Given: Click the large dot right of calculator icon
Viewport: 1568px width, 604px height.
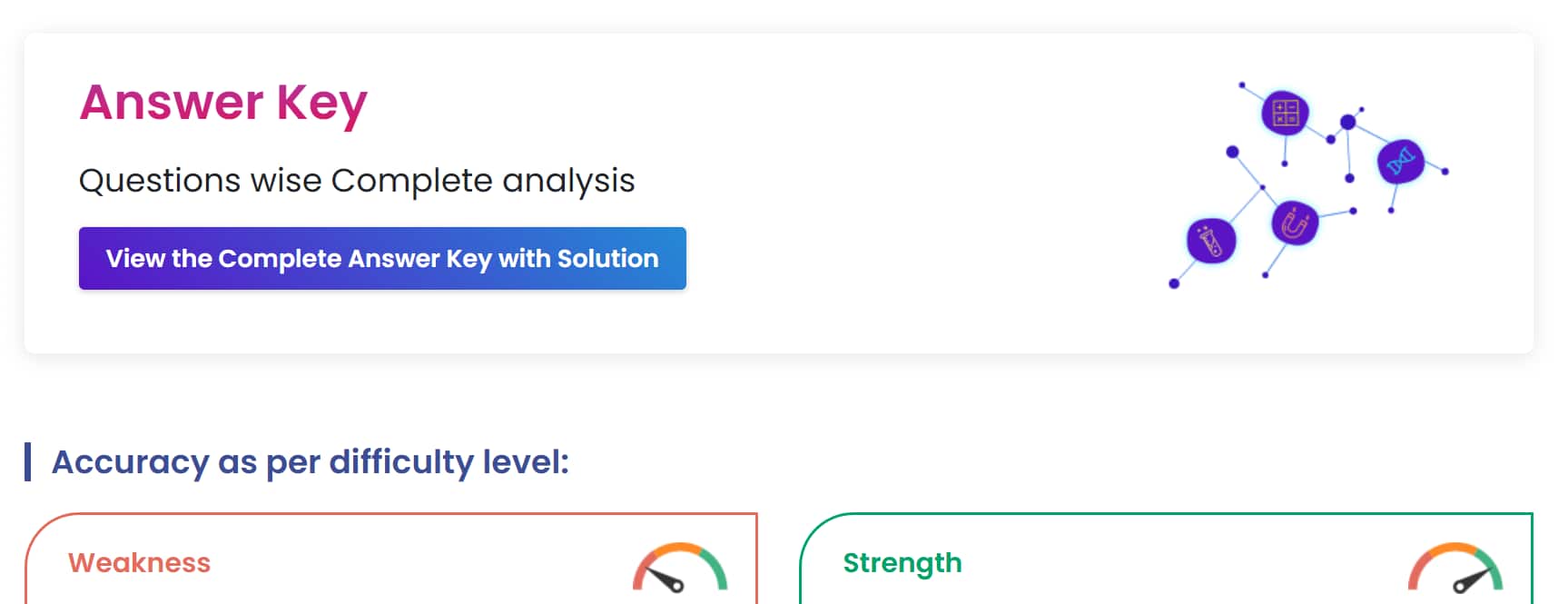Looking at the screenshot, I should 1348,122.
